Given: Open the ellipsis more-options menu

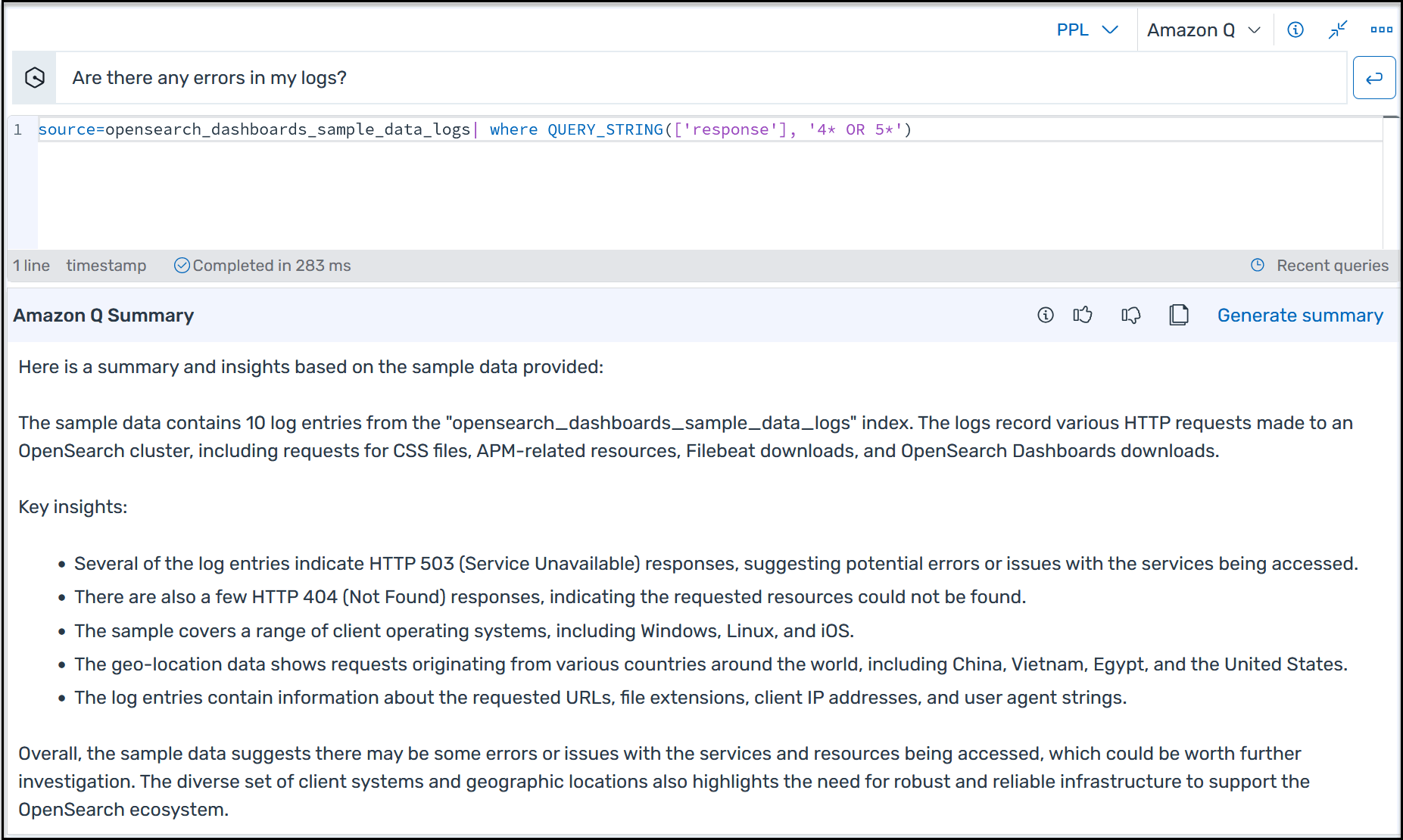Looking at the screenshot, I should pos(1382,30).
